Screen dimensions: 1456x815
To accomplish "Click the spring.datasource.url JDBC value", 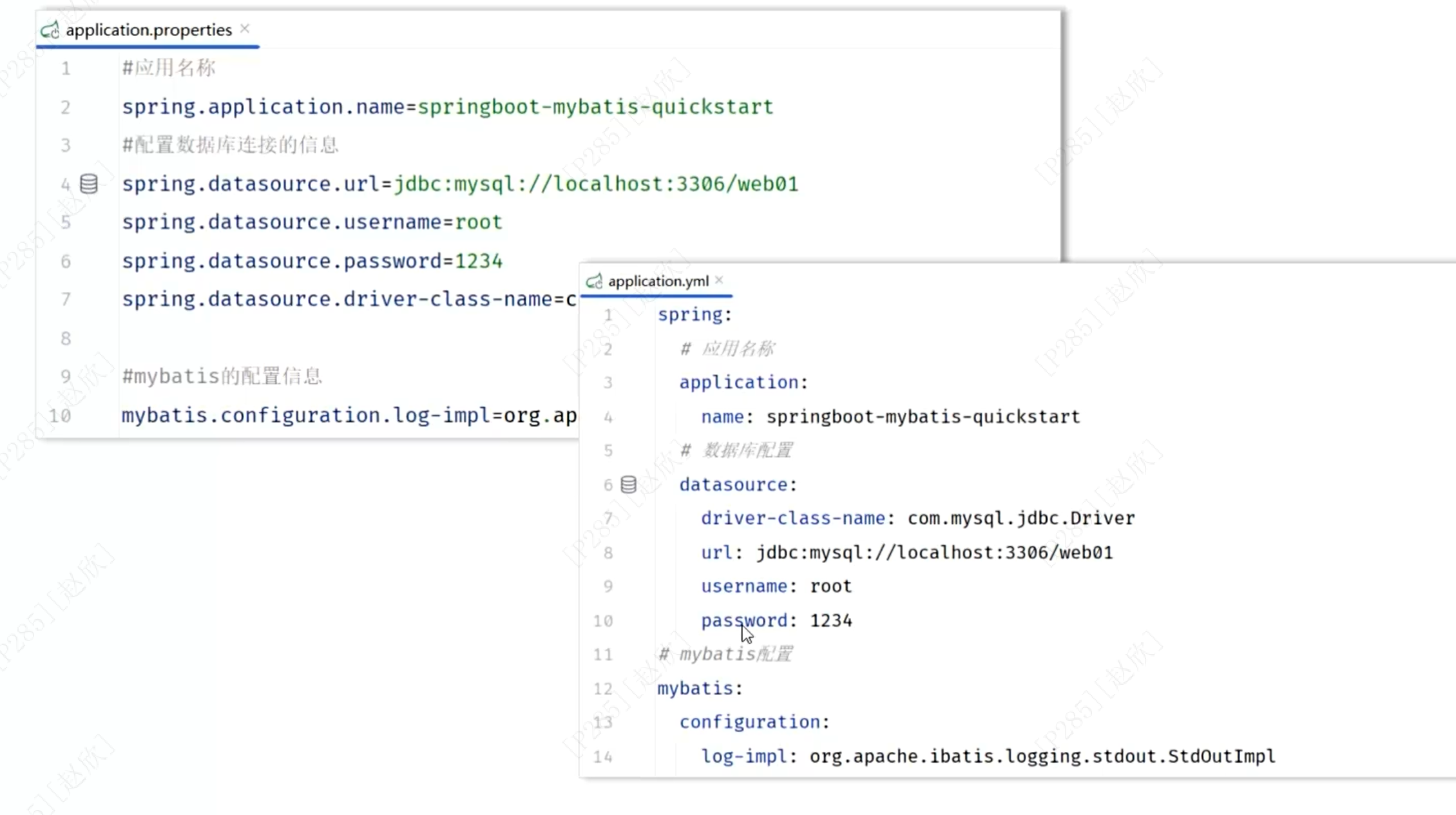I will point(595,184).
